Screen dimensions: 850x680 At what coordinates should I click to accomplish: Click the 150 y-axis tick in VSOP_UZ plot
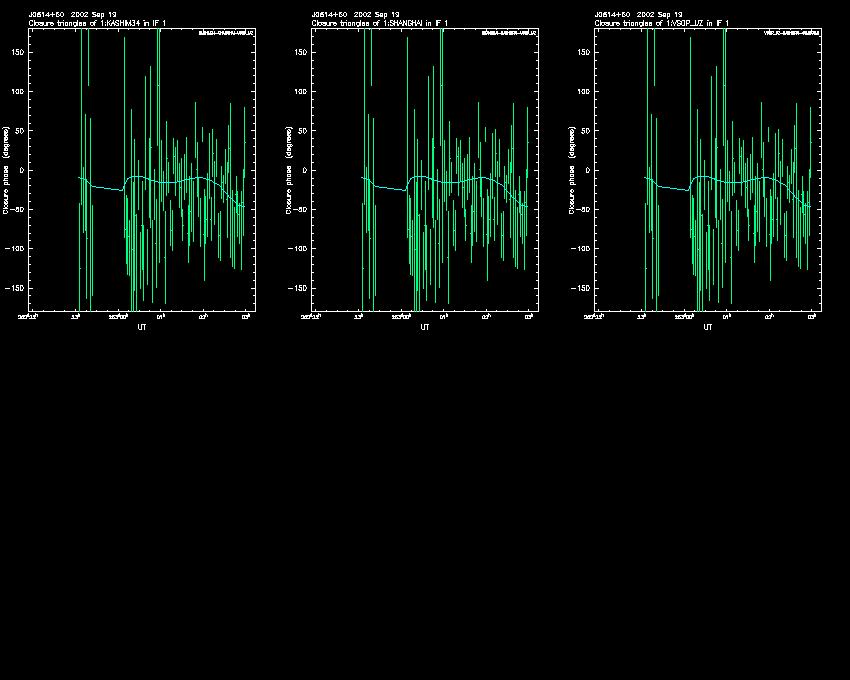point(585,53)
